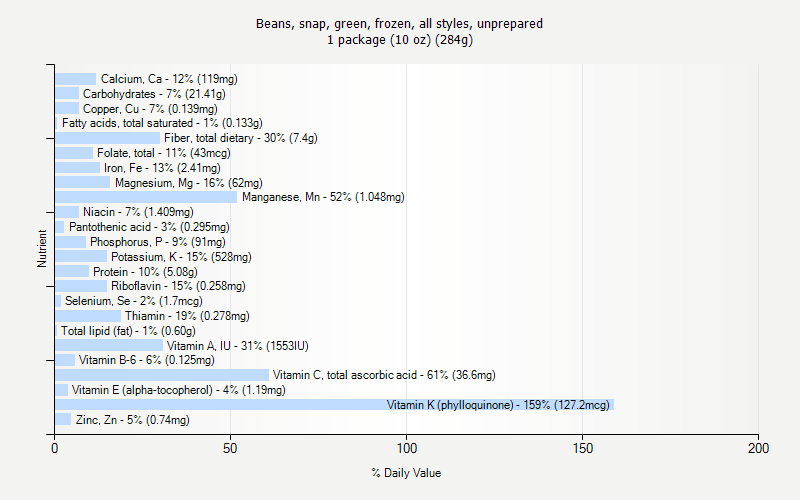
Task: Click the Copper, Cu - 7% label
Action: (x=150, y=109)
